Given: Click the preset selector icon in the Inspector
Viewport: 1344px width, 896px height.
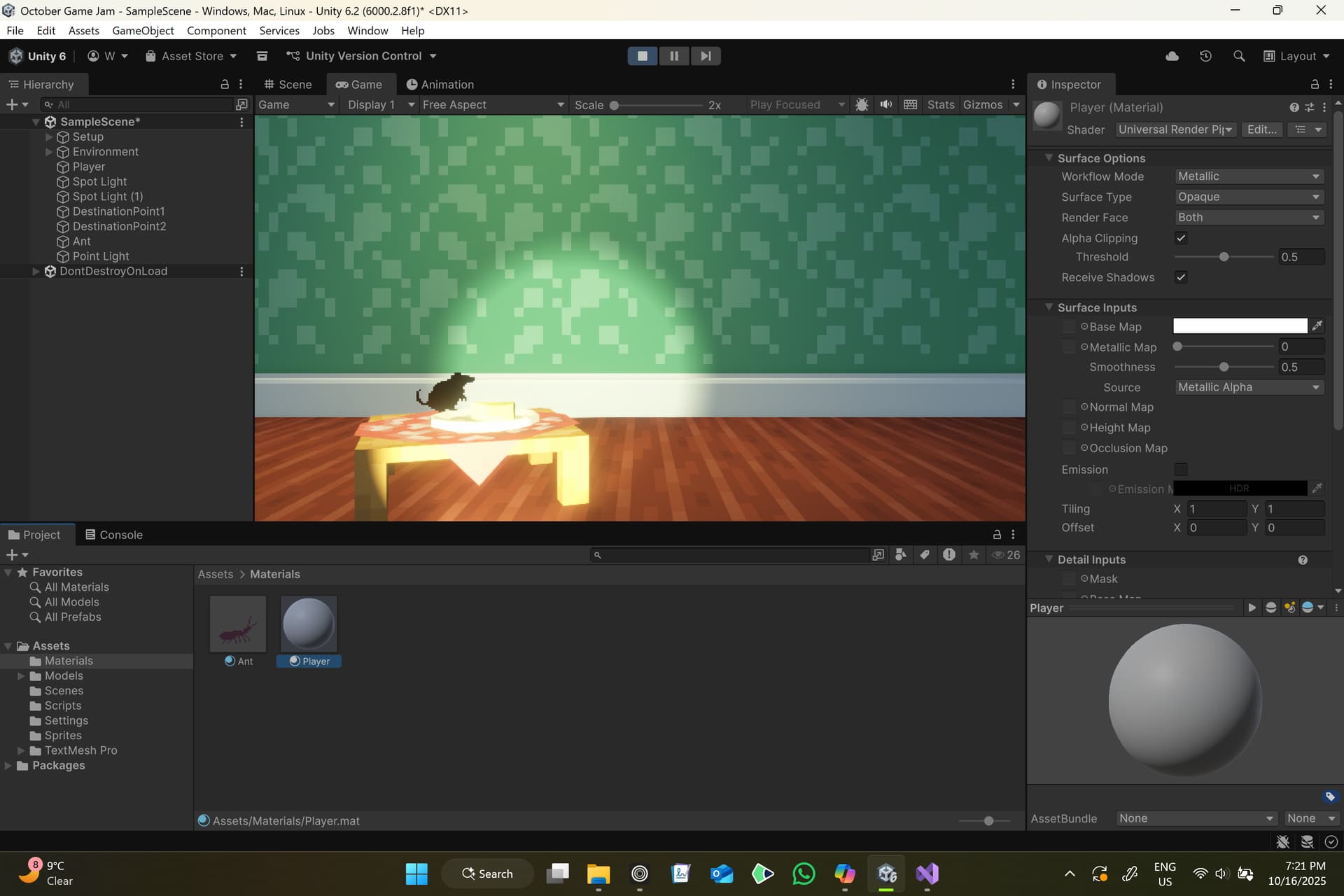Looking at the screenshot, I should [1309, 107].
